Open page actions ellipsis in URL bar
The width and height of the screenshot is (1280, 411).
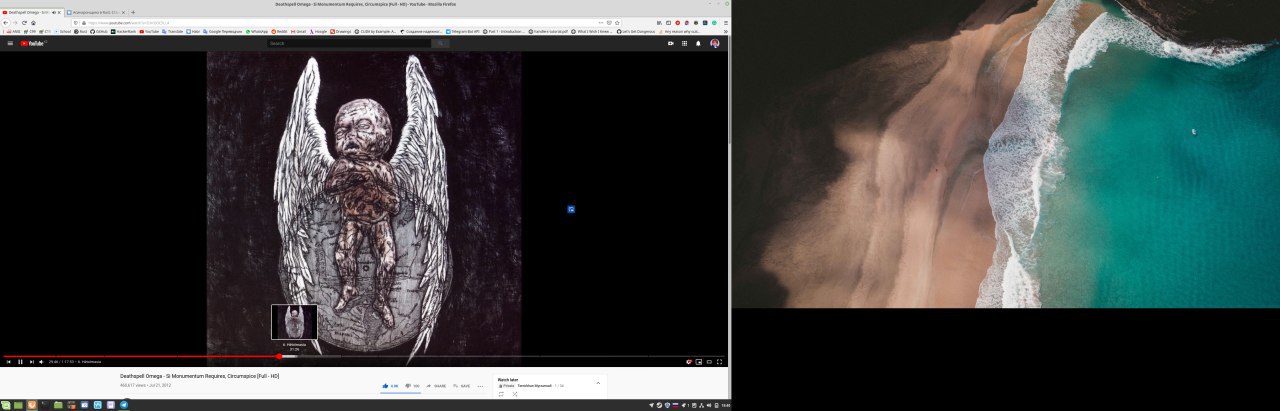click(x=601, y=23)
